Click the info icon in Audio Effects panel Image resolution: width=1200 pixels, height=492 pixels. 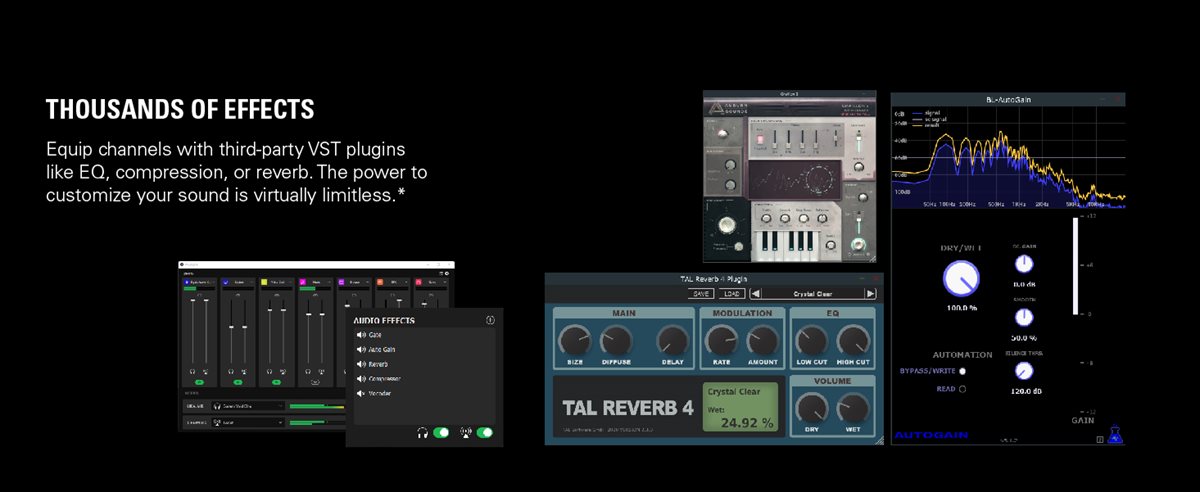click(x=490, y=320)
